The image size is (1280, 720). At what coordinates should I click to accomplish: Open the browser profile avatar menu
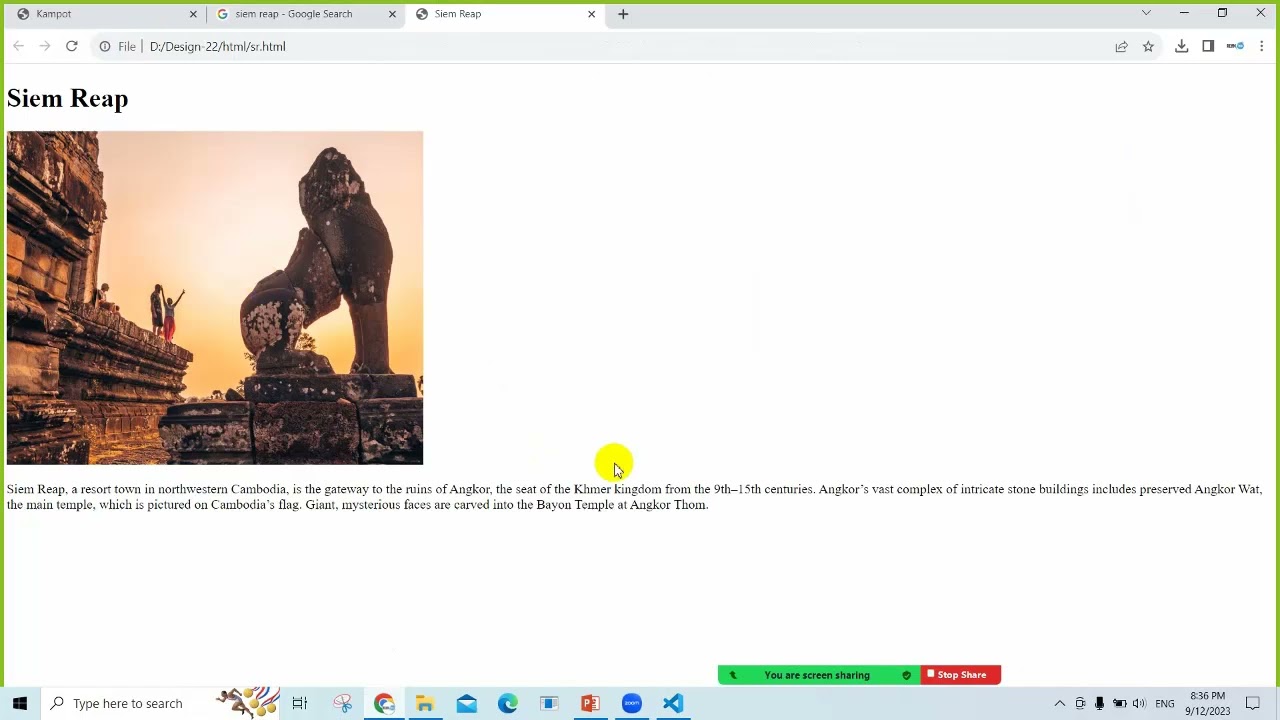1235,46
